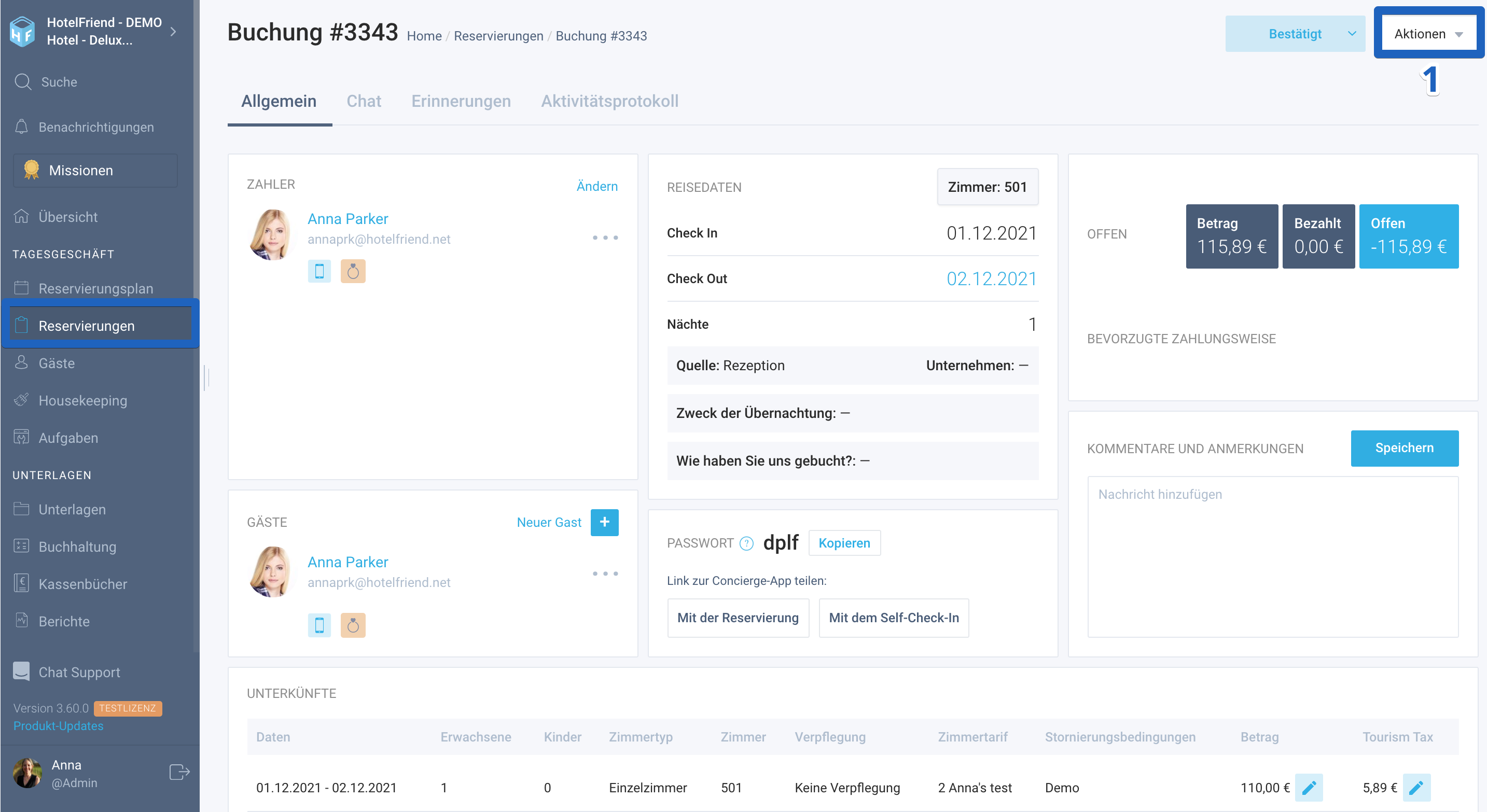Viewport: 1487px width, 812px height.
Task: Click Reservierungen in the breadcrumb
Action: tap(498, 36)
